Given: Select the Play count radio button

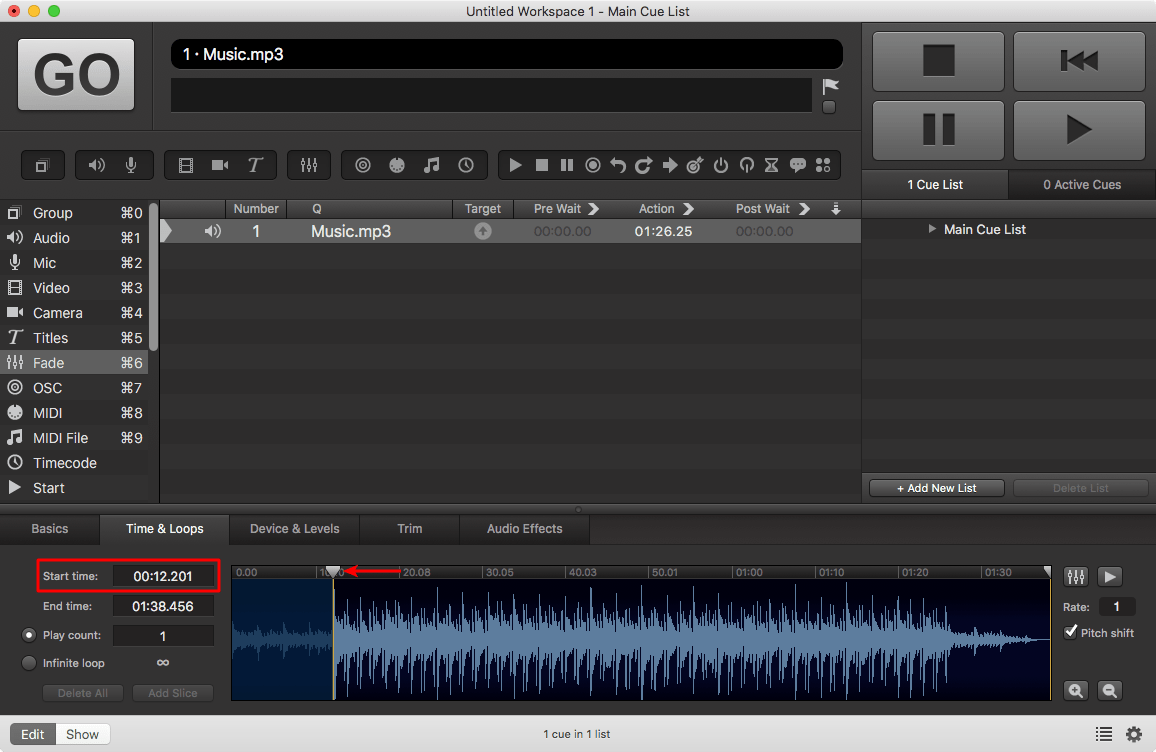Looking at the screenshot, I should point(29,635).
